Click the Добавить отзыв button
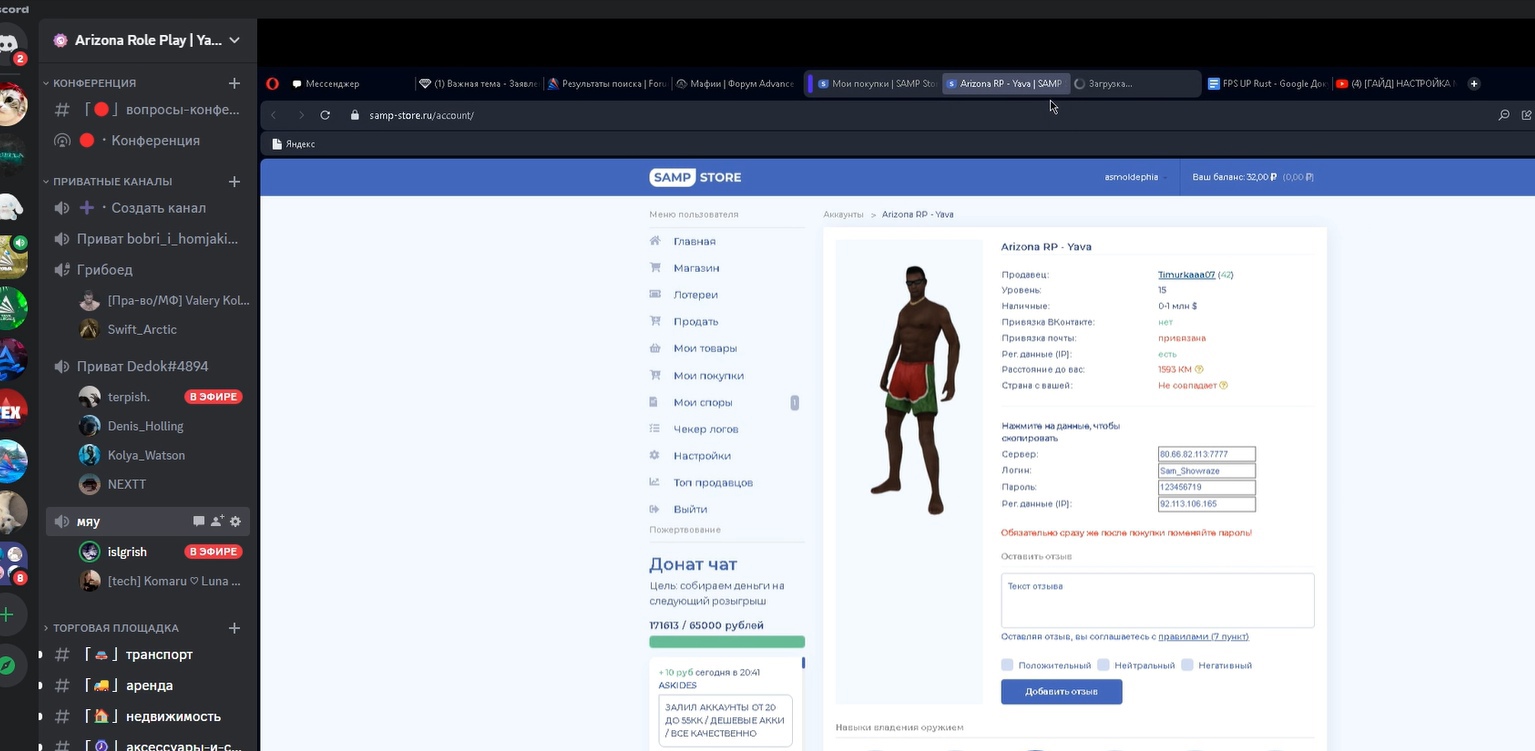 point(1061,692)
